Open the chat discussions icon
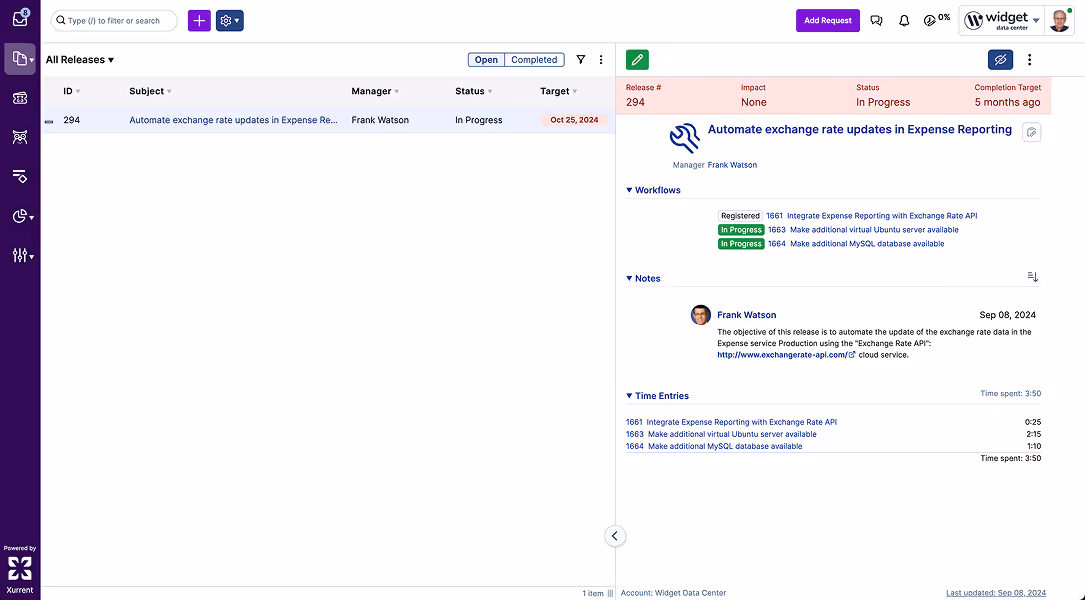 (x=876, y=20)
